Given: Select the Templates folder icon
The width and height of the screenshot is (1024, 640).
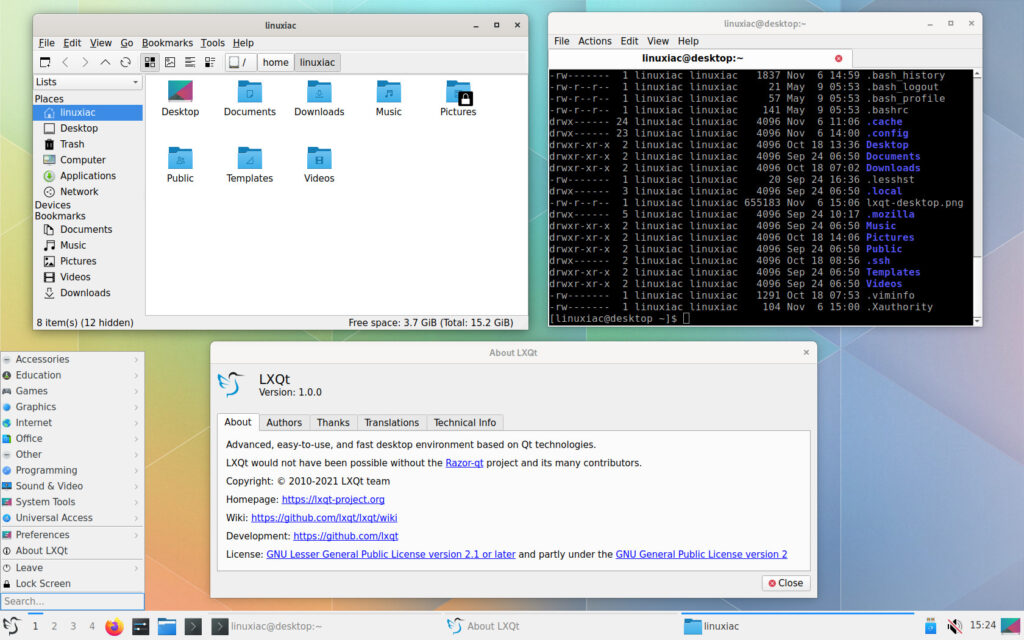Looking at the screenshot, I should coord(249,165).
